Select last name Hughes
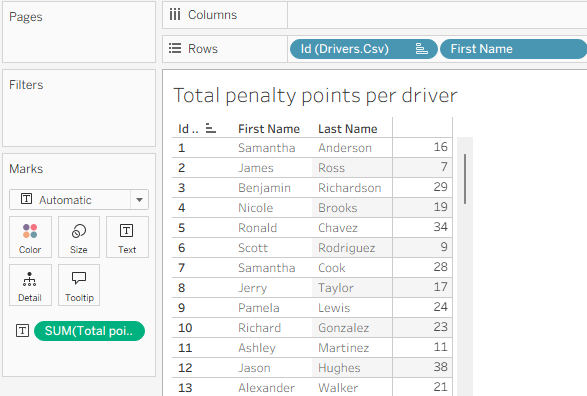The image size is (587, 396). pos(339,368)
